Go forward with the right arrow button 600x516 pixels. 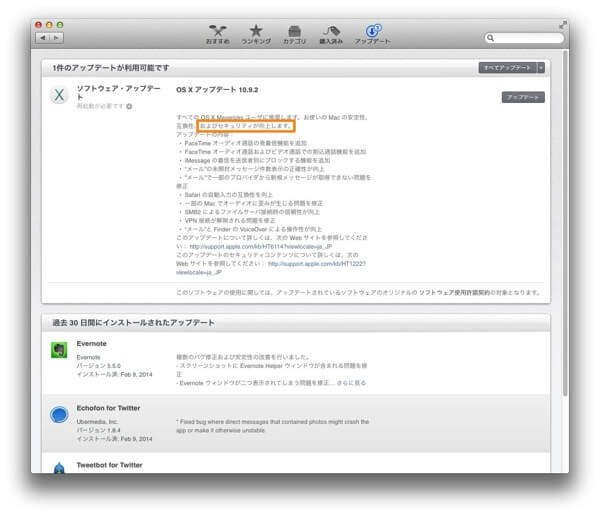click(56, 38)
